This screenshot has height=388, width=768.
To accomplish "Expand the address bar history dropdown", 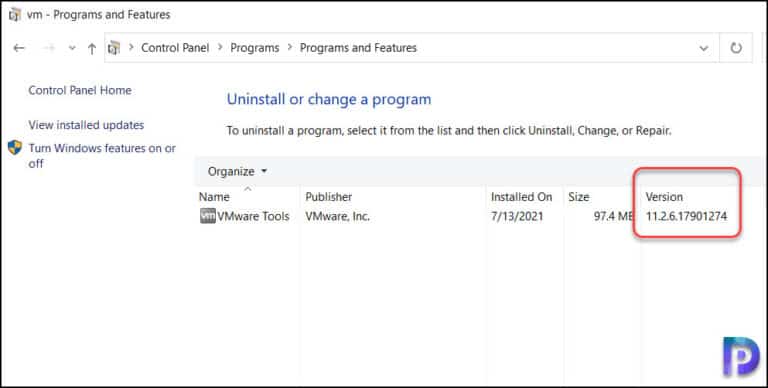I will point(704,48).
